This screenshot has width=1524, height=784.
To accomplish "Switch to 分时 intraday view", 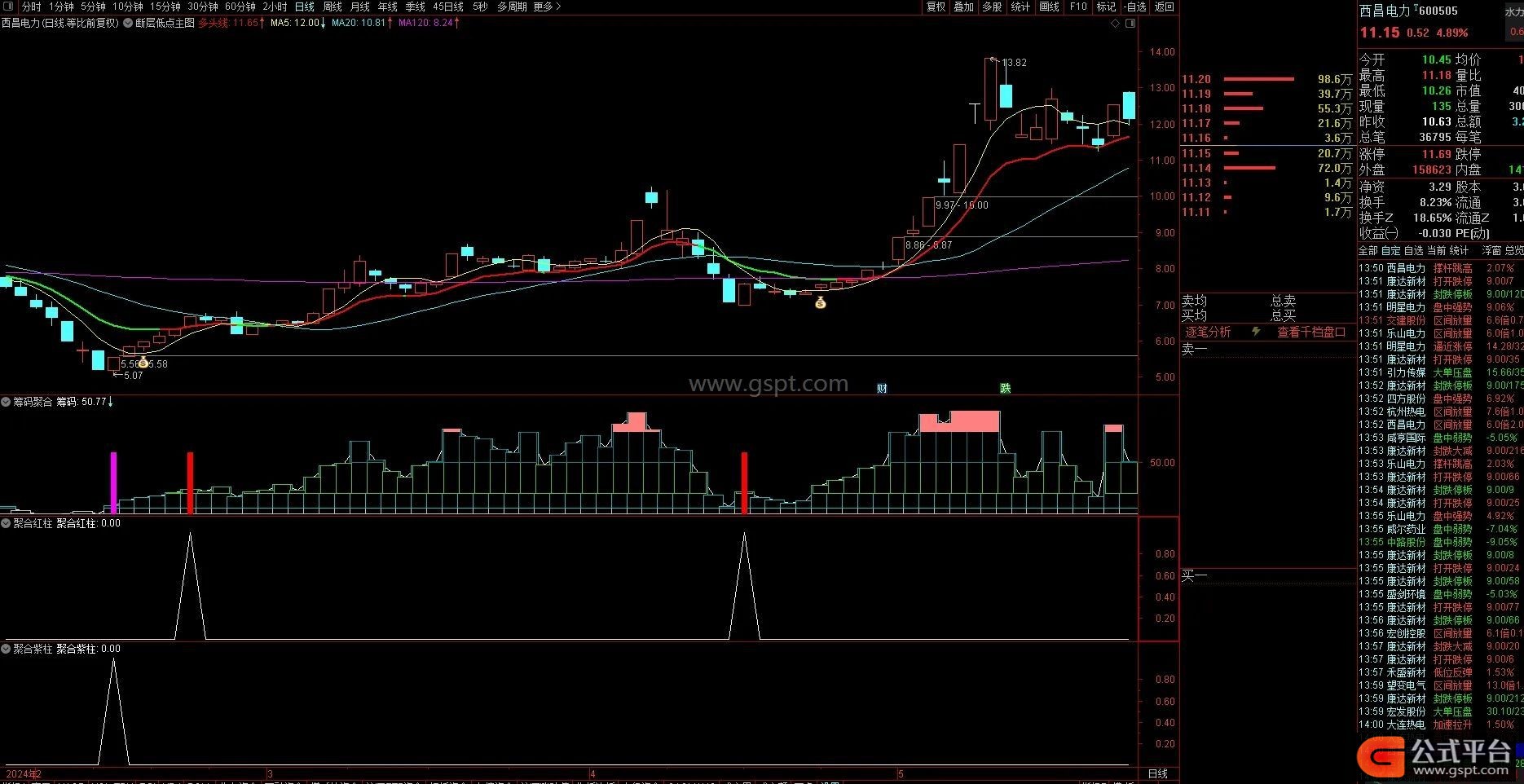I will 31,7.
